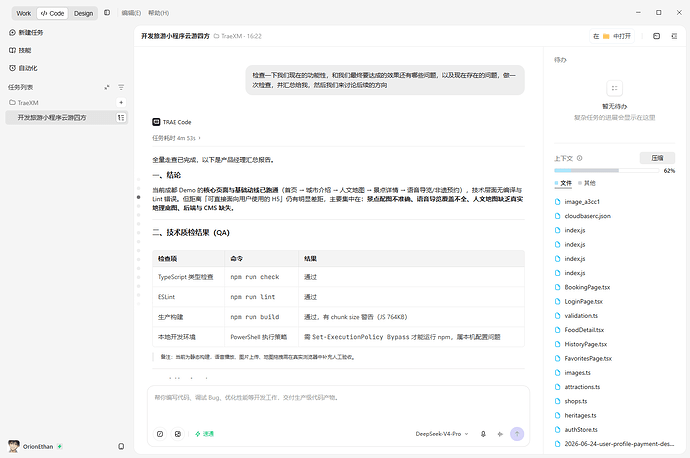The image size is (690, 458).
Task: Click the 62% context usage value
Action: point(669,171)
